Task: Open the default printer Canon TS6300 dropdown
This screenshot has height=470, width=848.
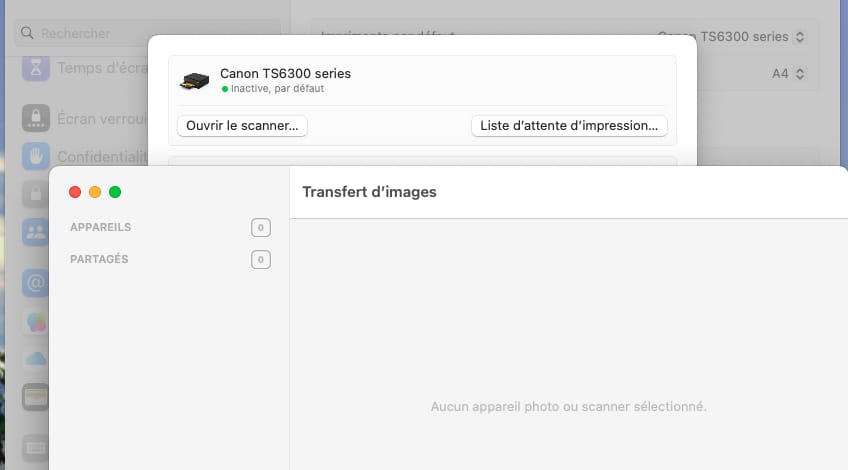Action: click(732, 37)
